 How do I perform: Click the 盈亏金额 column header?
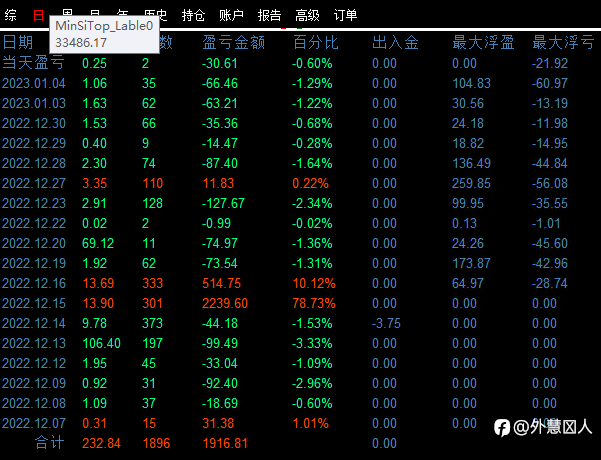[x=233, y=42]
